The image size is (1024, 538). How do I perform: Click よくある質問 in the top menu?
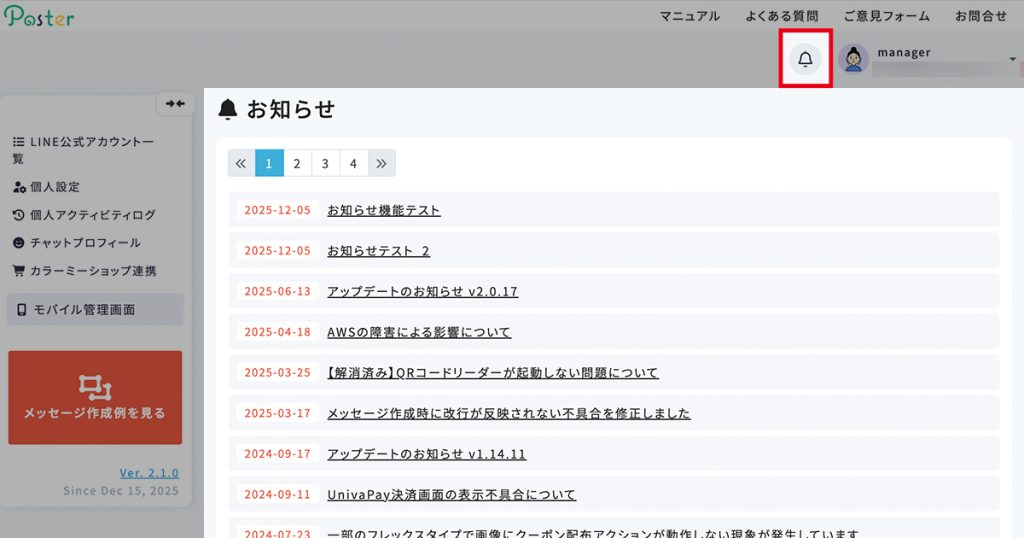(x=781, y=16)
